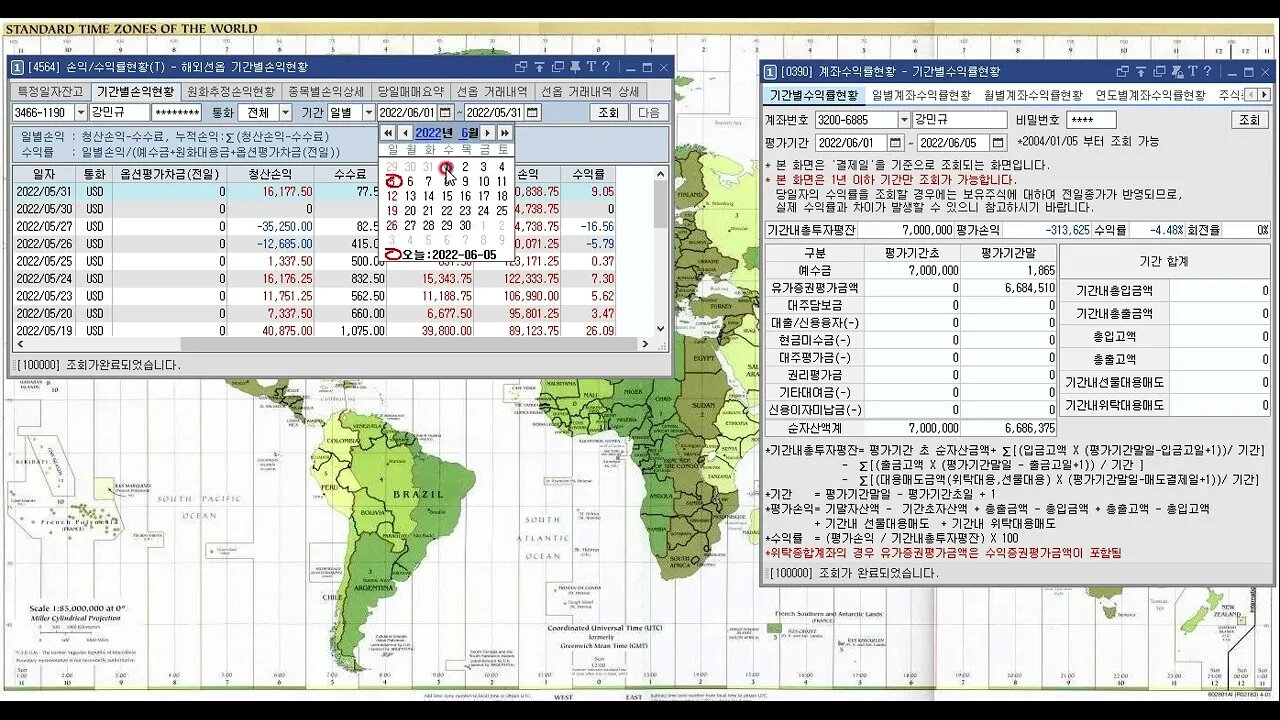
Task: Switch to 선옵 거래내역 상세 tab
Action: pyautogui.click(x=589, y=91)
